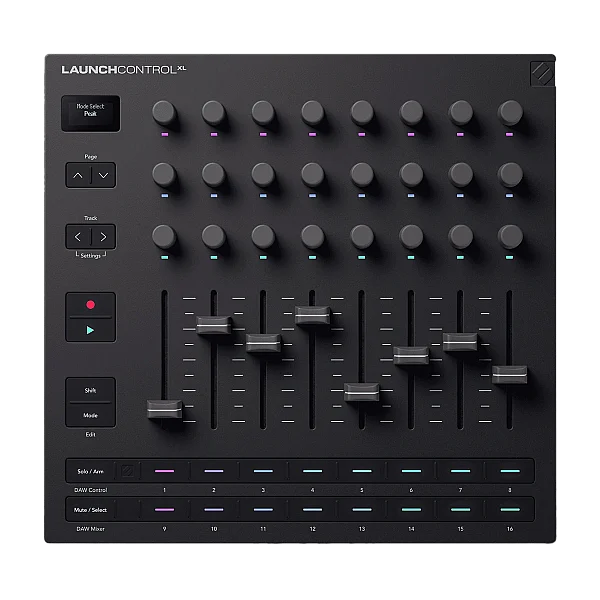Select Track right arrow button
The width and height of the screenshot is (600, 600).
103,237
